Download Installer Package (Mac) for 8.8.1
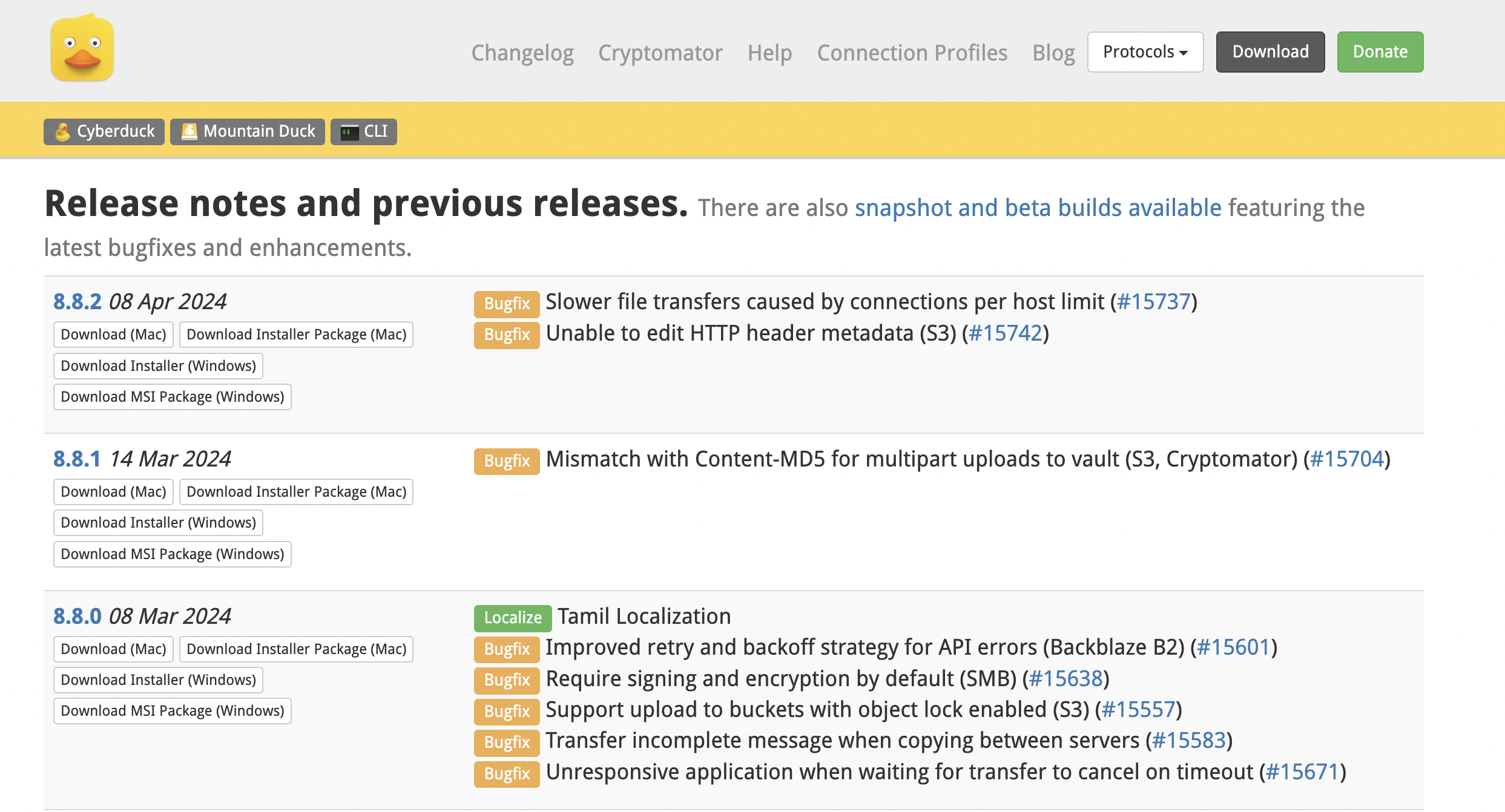1505x812 pixels. 297,492
